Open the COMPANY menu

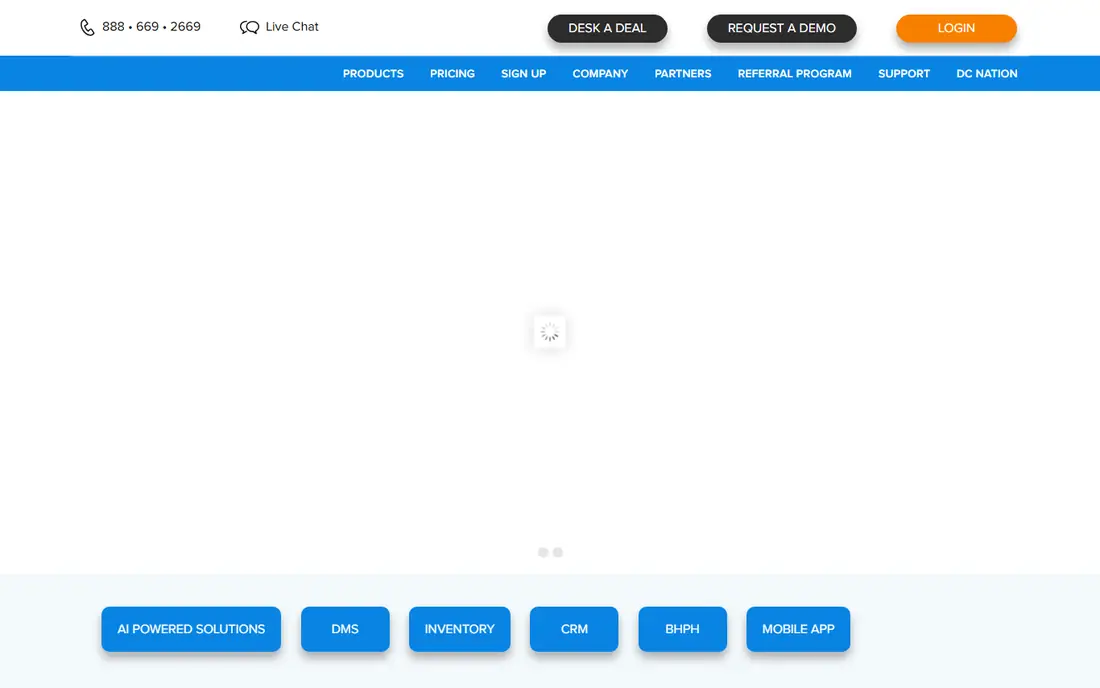click(600, 74)
